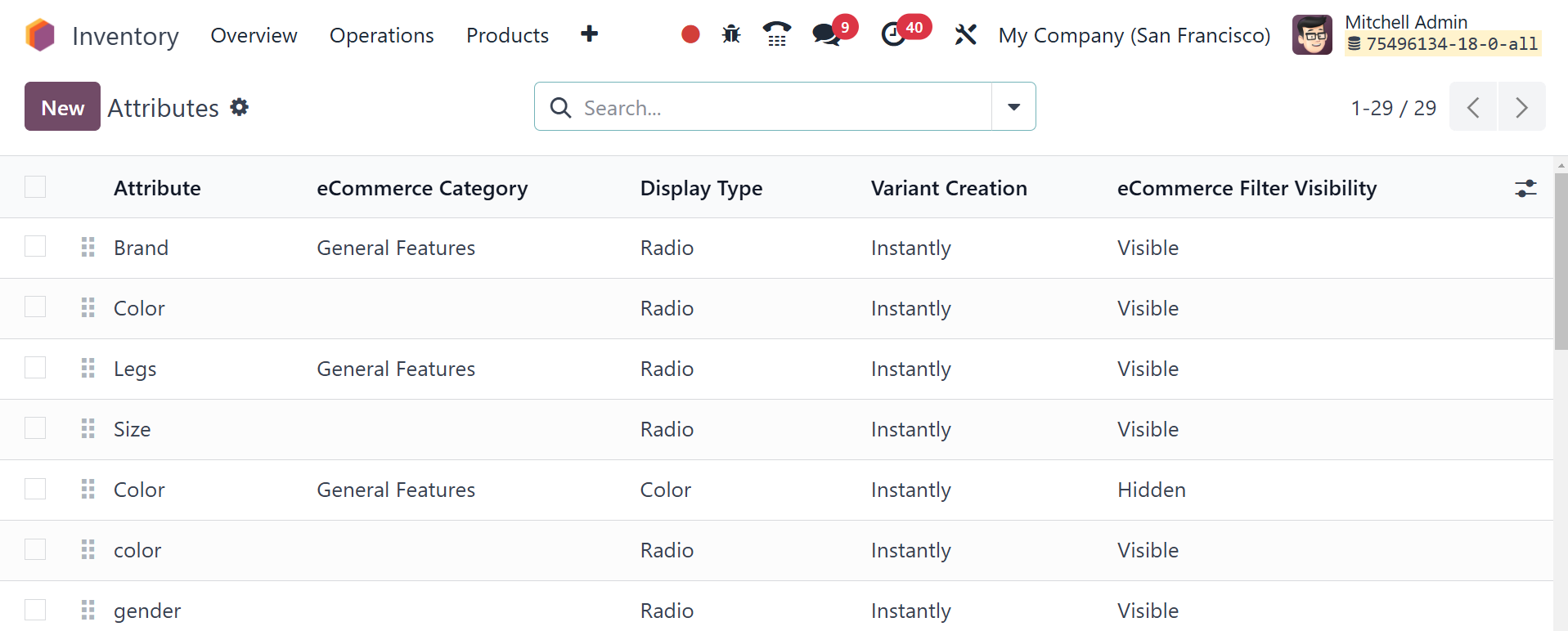Open the Operations menu

tap(381, 35)
